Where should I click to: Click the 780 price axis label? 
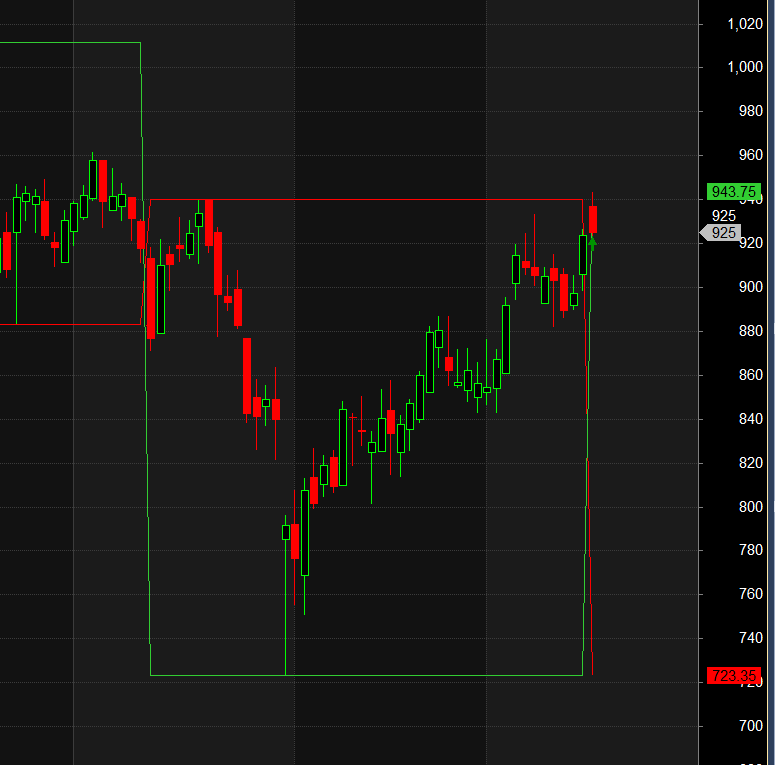[751, 550]
